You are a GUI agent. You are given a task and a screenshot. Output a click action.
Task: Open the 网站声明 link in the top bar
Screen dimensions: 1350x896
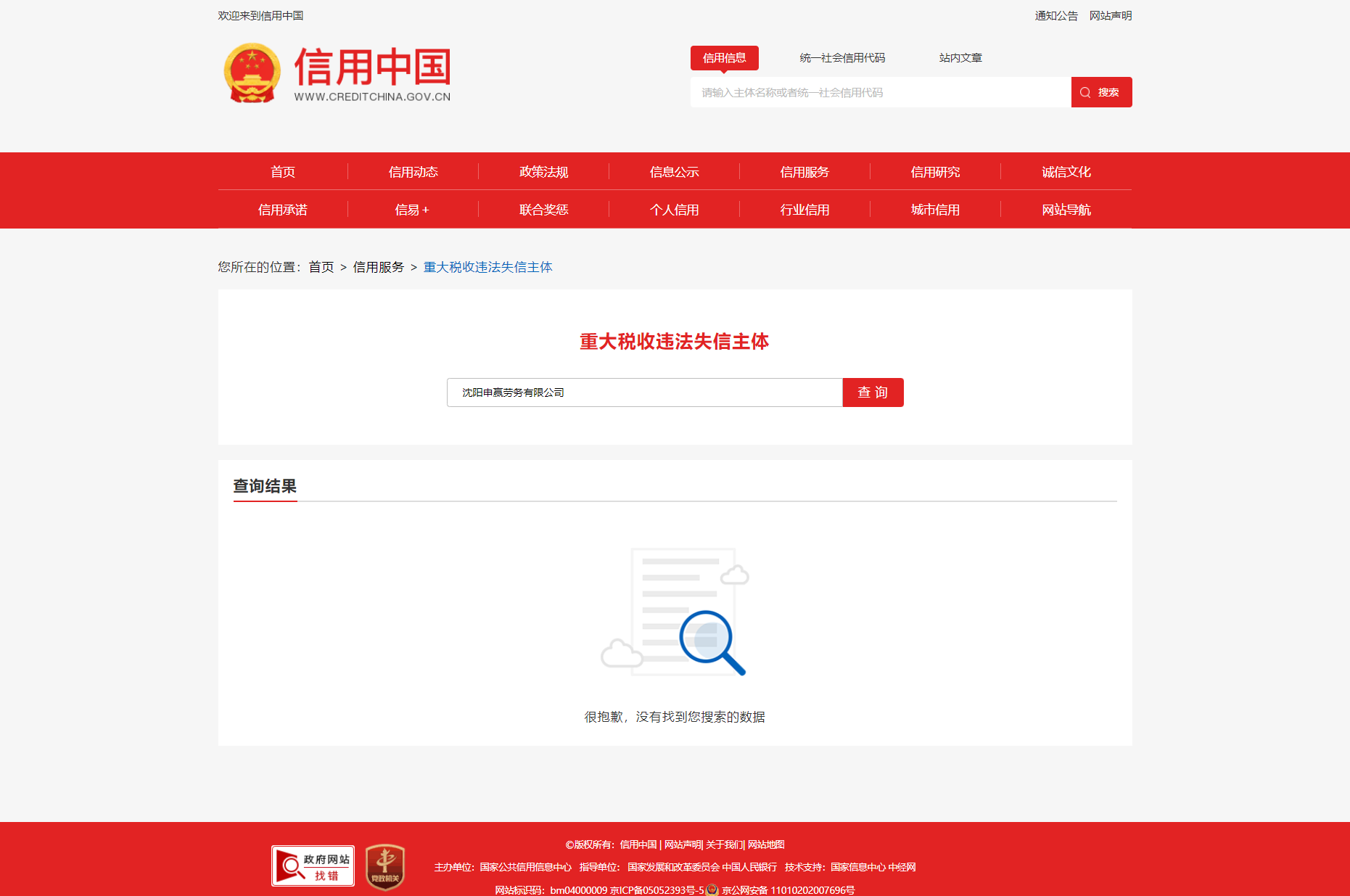click(x=1111, y=16)
